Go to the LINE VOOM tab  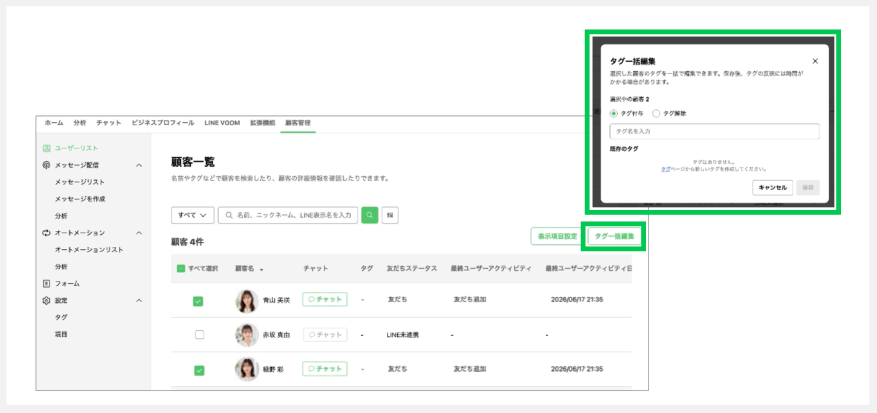coord(222,123)
